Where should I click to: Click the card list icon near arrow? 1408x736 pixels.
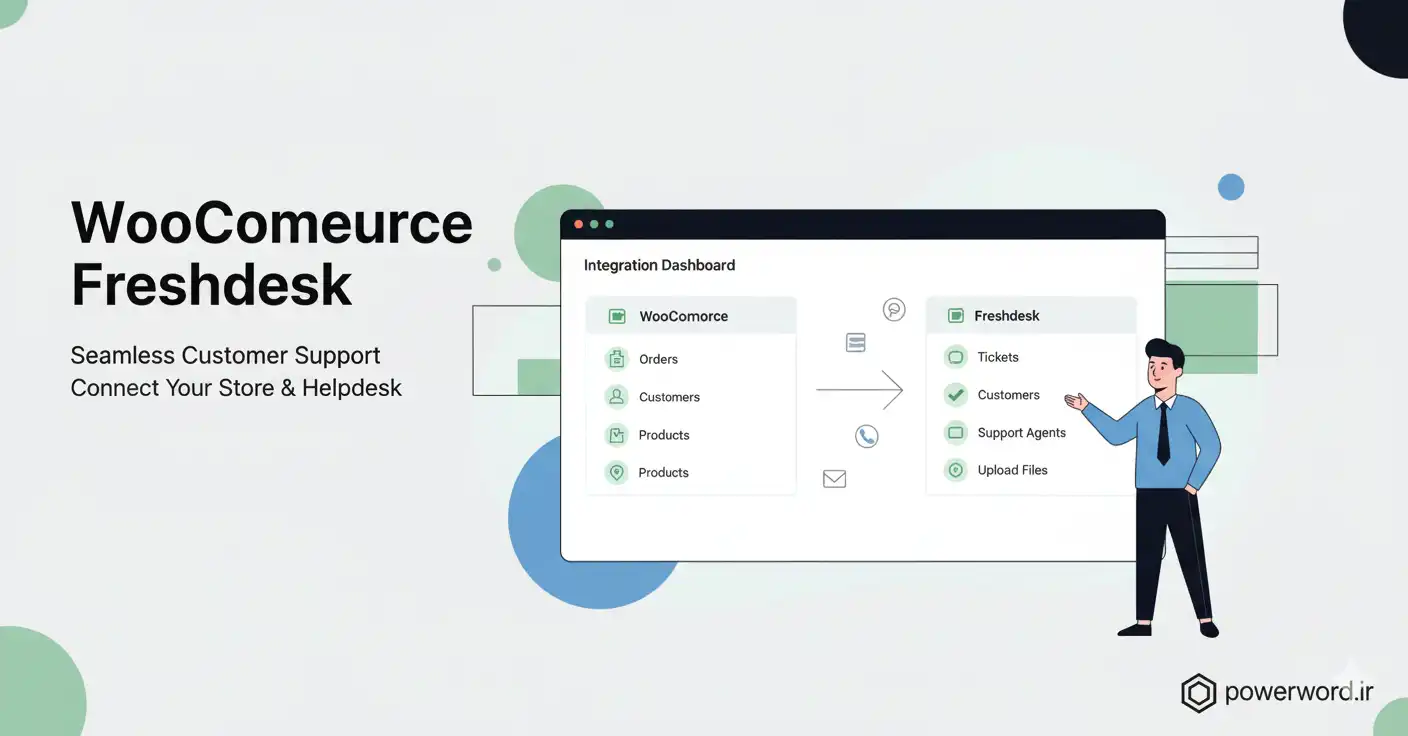pyautogui.click(x=855, y=343)
